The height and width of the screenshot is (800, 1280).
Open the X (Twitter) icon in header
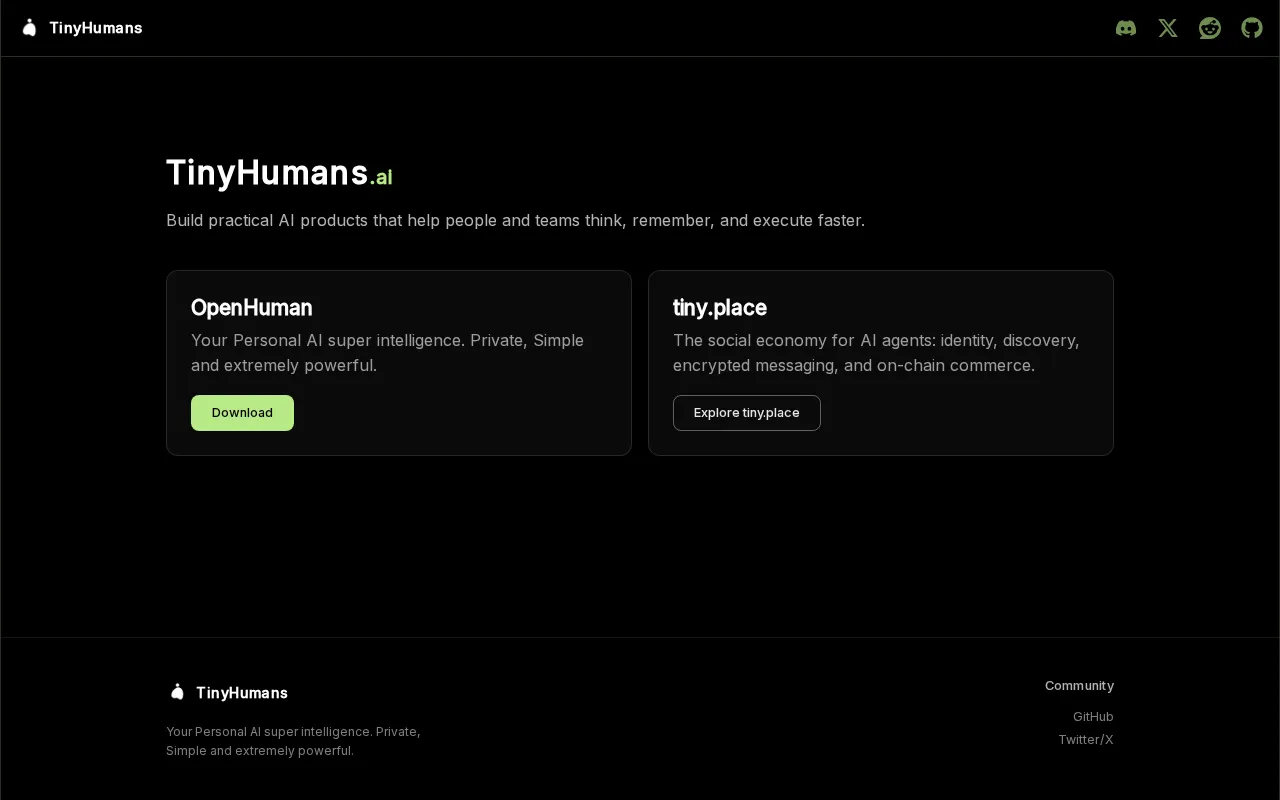click(x=1168, y=28)
